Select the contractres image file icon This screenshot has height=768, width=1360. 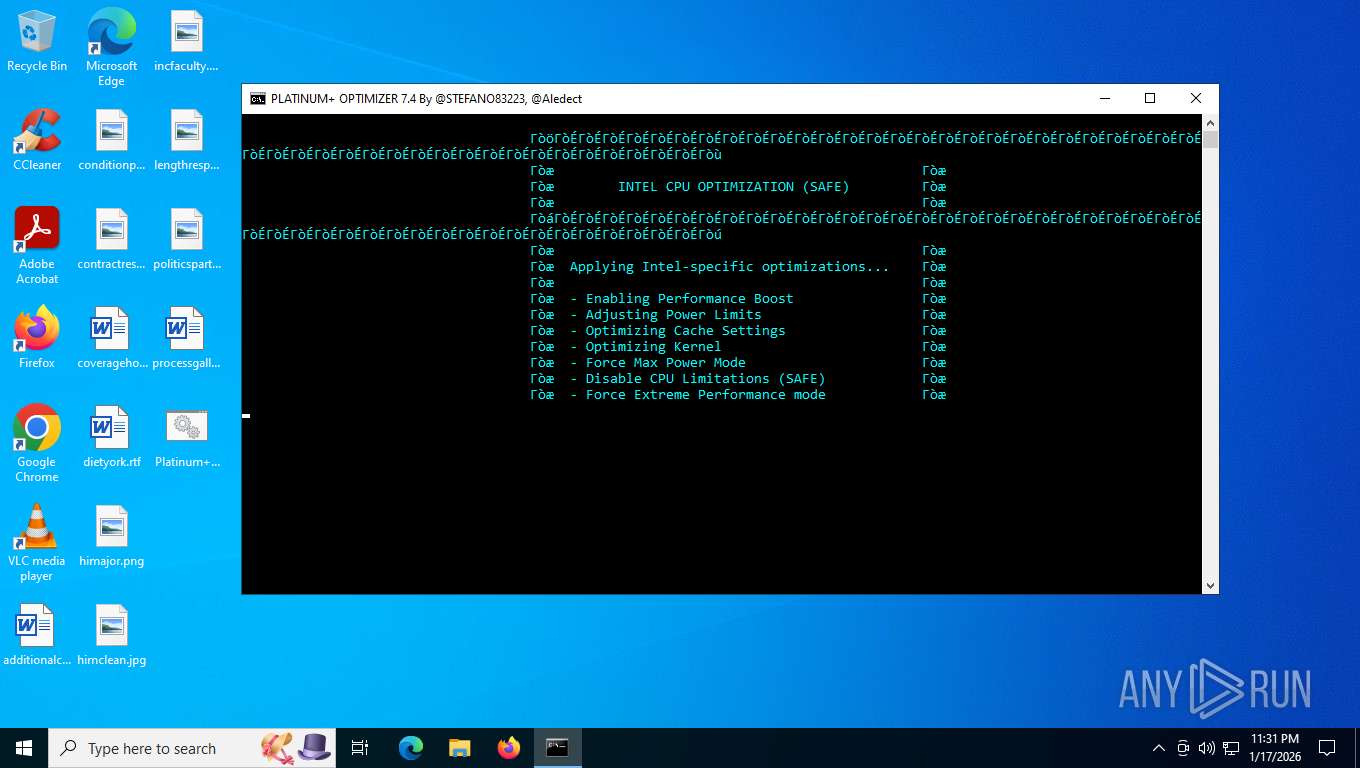[x=111, y=239]
